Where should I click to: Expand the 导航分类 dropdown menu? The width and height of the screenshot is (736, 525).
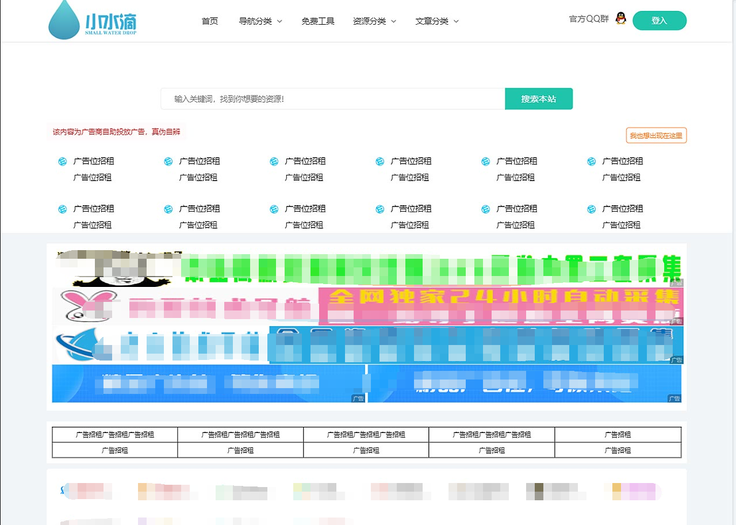click(260, 20)
